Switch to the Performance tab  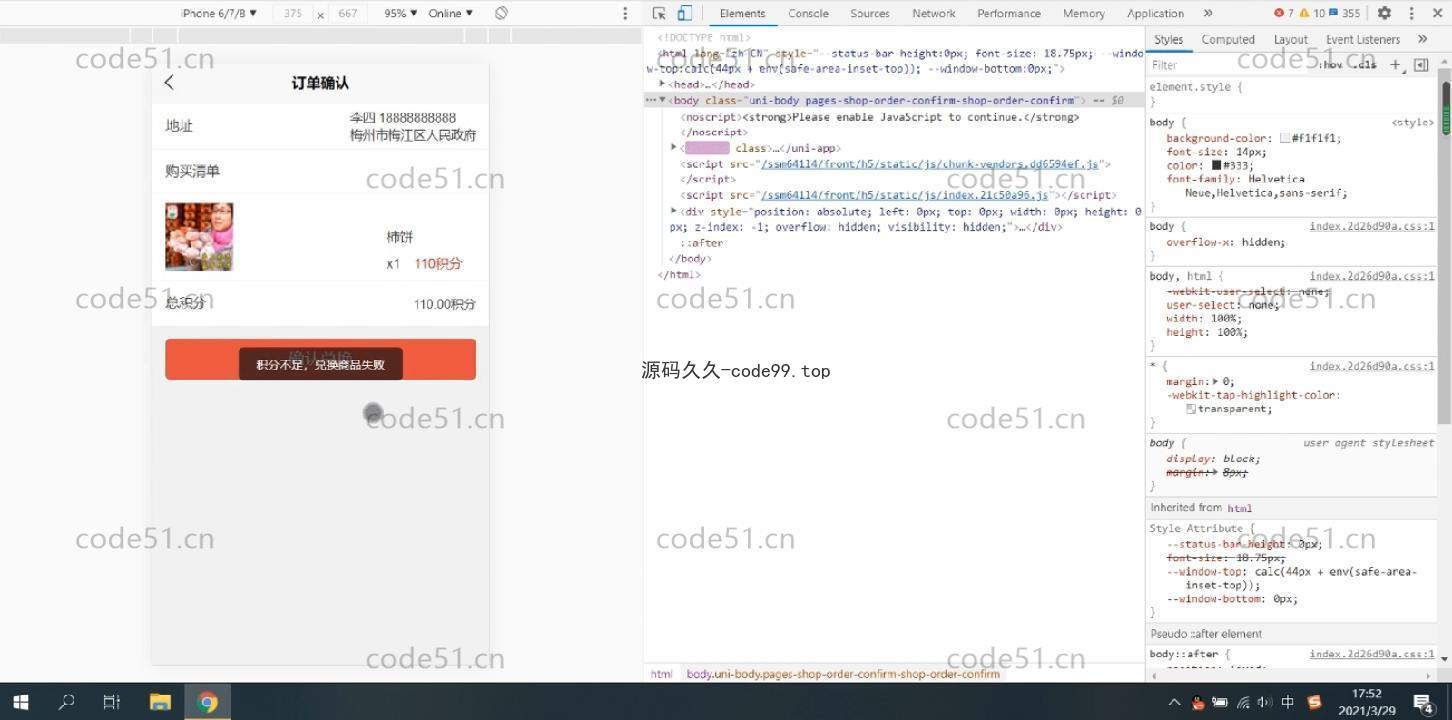[x=1008, y=13]
